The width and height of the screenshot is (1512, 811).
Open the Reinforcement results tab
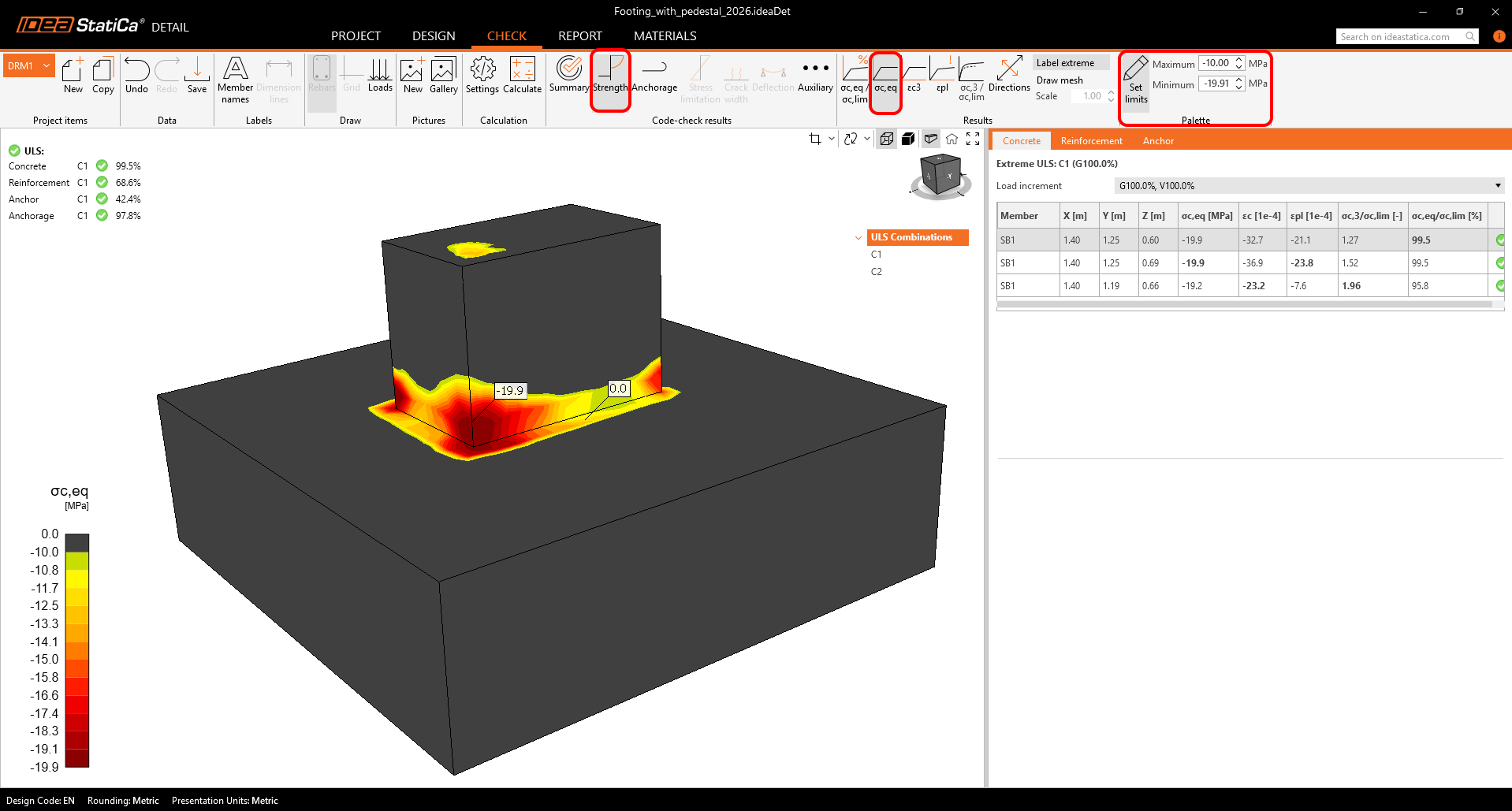pyautogui.click(x=1091, y=141)
